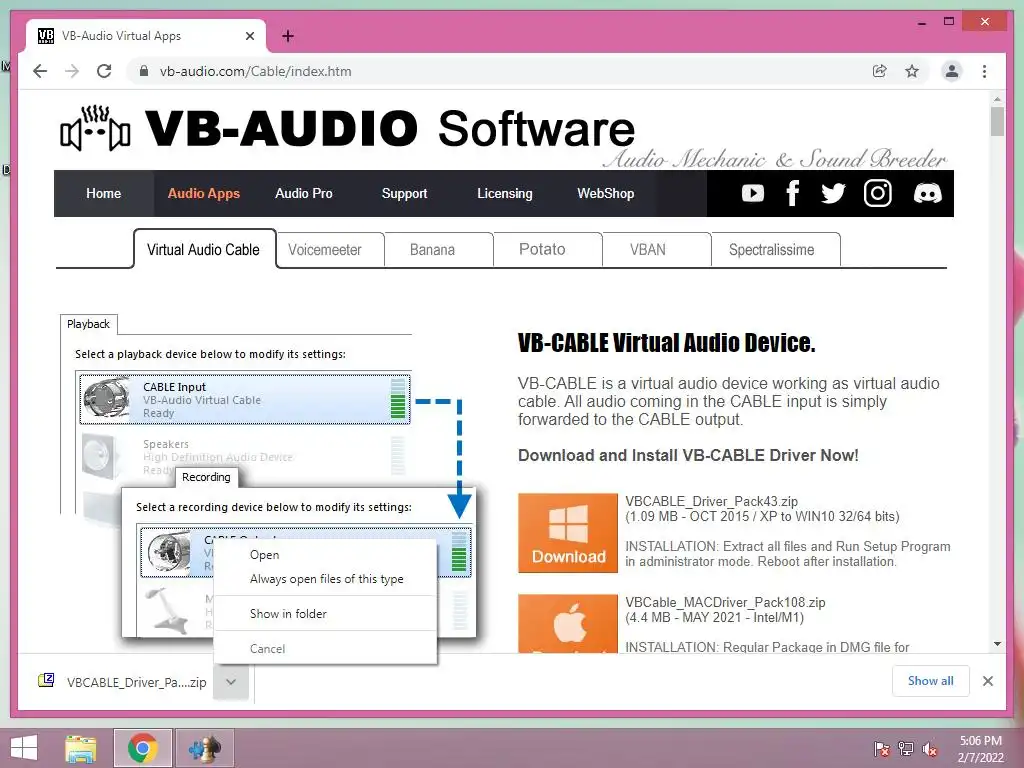Click the zip file icon in download bar
The width and height of the screenshot is (1024, 768).
pos(46,681)
